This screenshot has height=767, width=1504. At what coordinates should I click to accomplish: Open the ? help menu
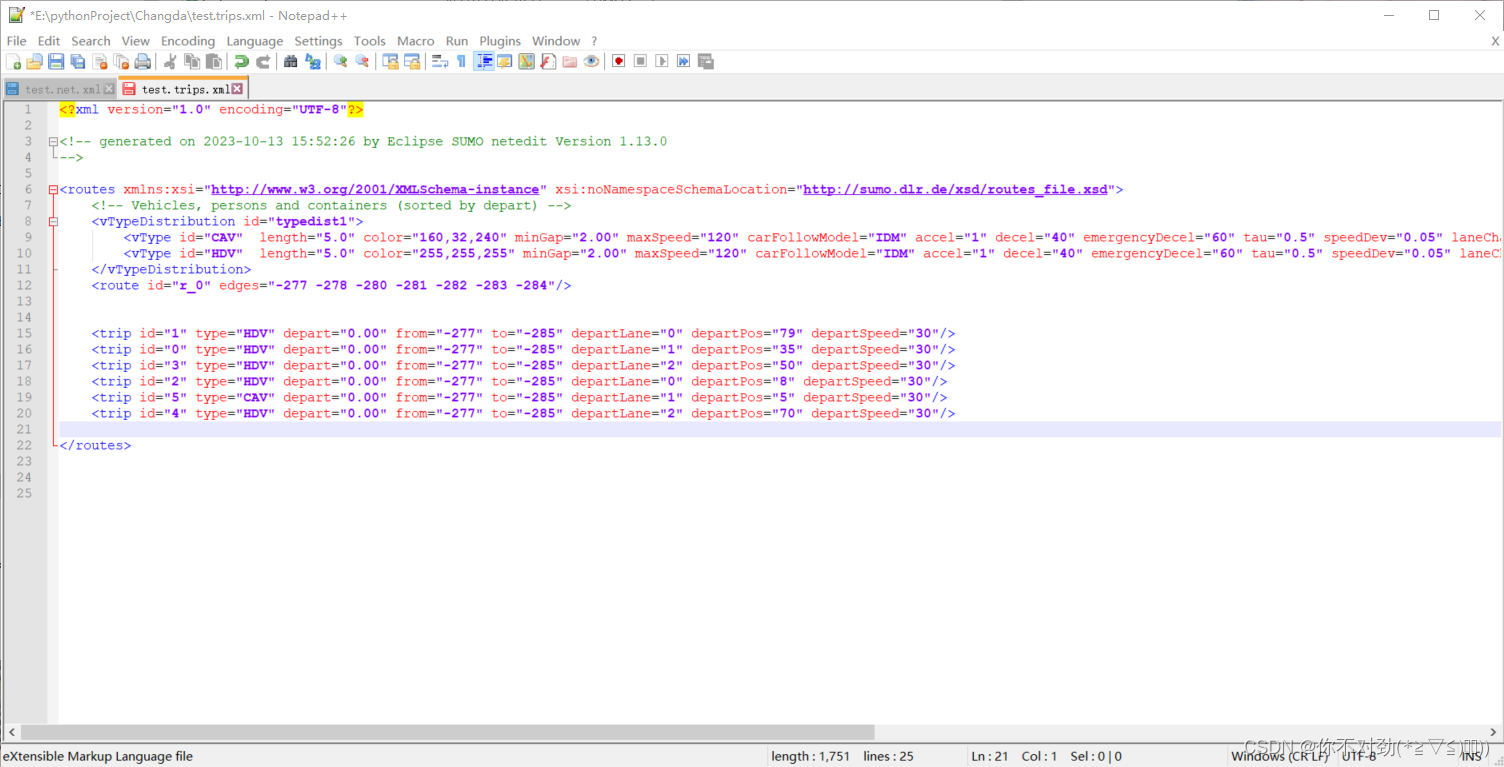(x=594, y=41)
